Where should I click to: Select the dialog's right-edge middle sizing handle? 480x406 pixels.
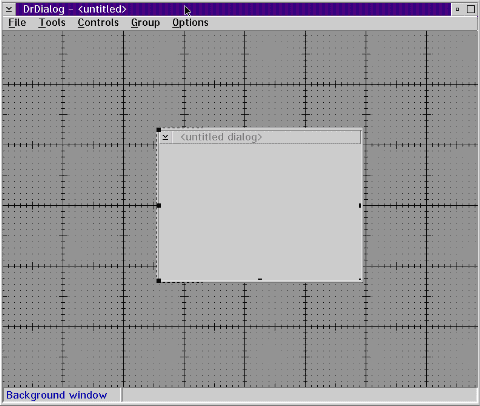tap(360, 206)
